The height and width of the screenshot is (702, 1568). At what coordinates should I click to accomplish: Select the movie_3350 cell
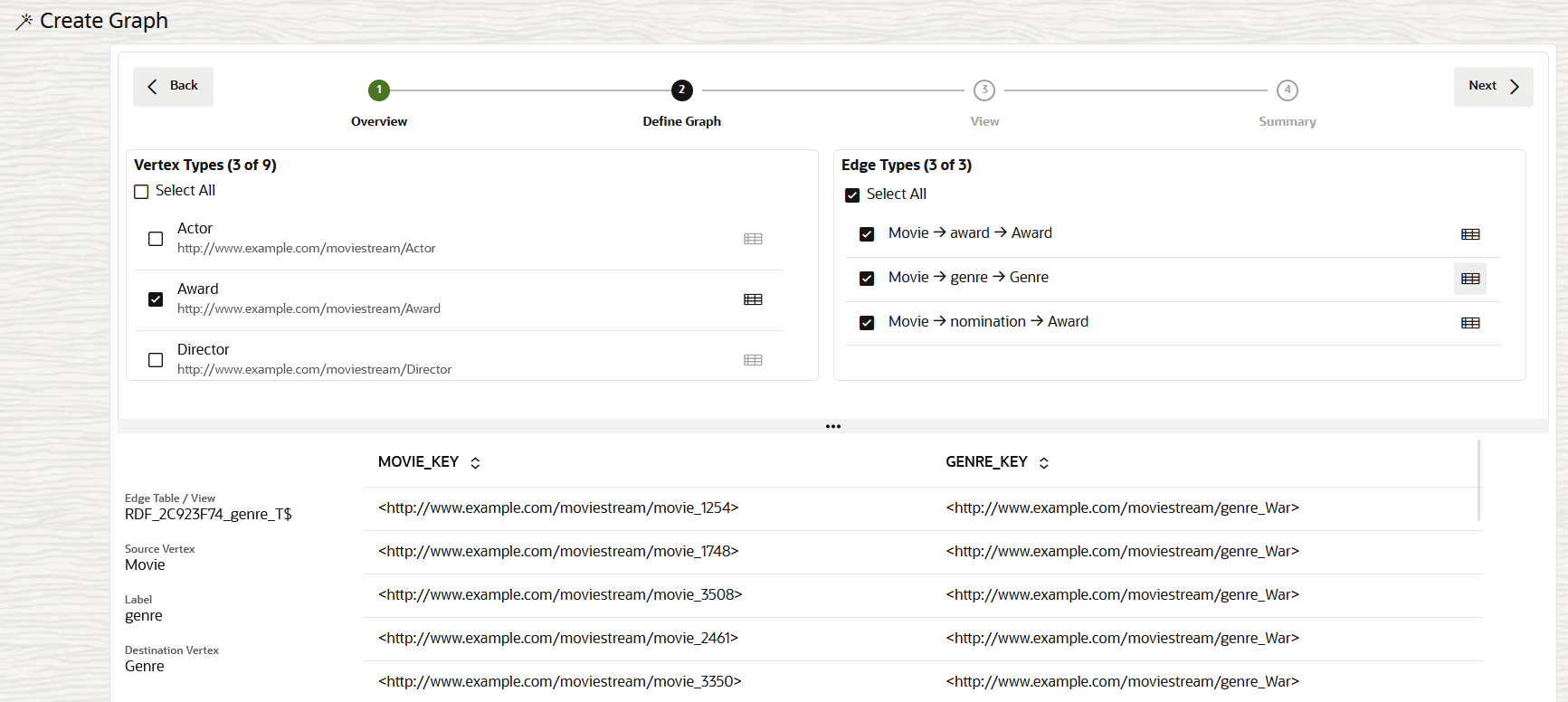(x=560, y=682)
